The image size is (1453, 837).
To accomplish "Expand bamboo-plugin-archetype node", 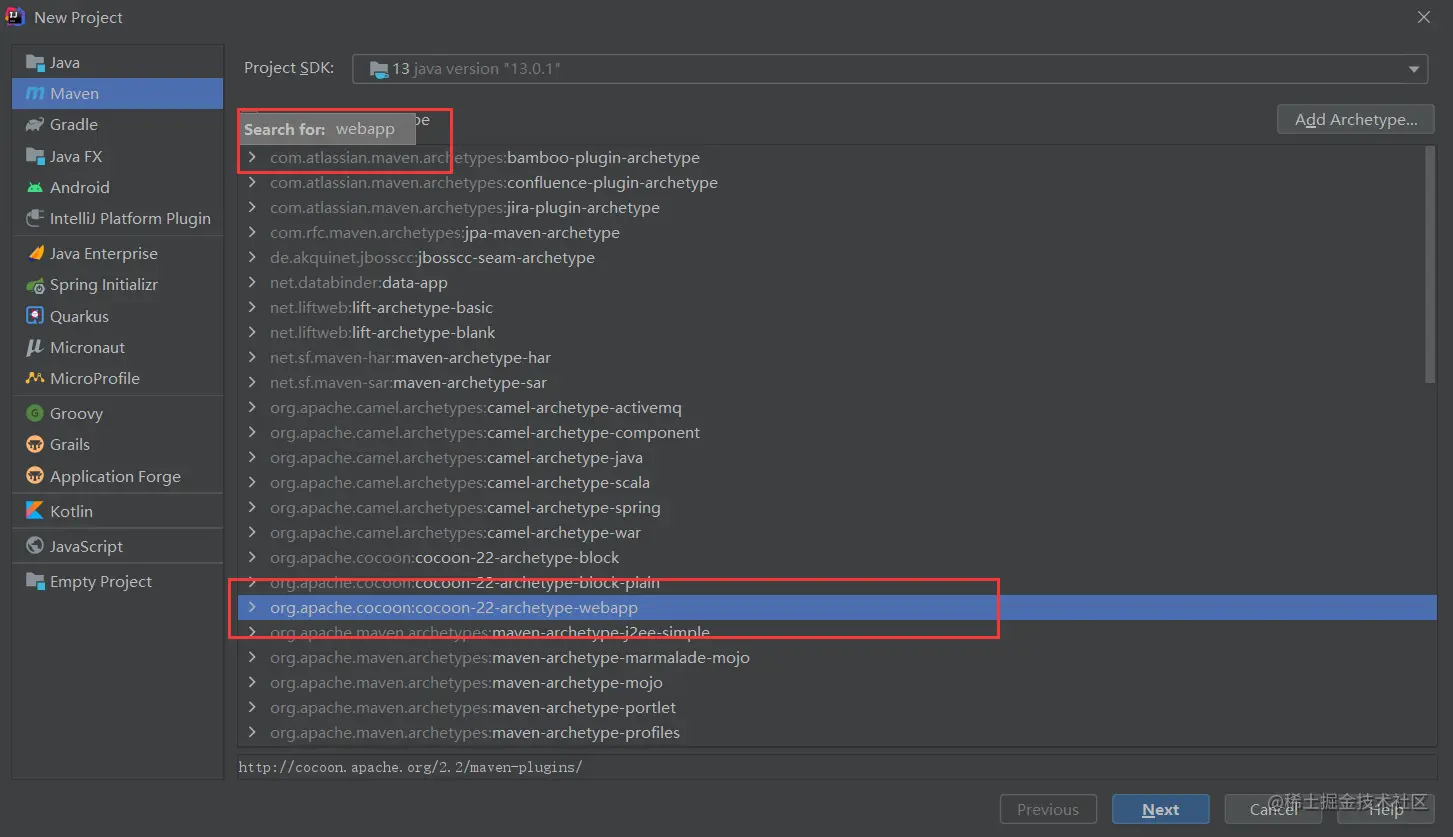I will coord(252,157).
